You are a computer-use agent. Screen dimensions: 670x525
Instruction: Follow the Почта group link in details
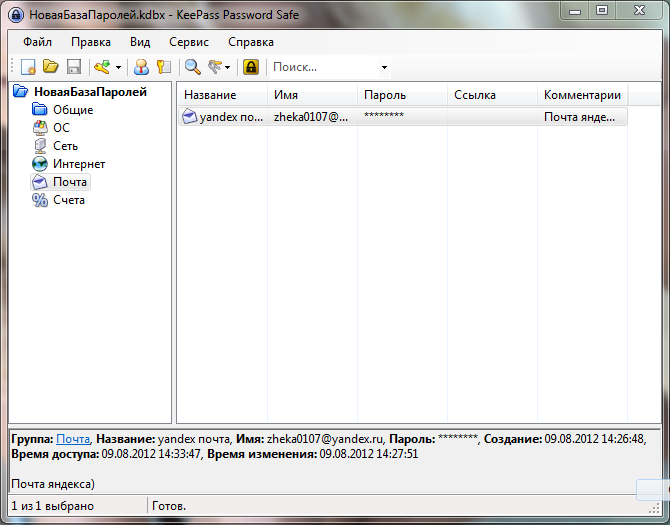click(x=73, y=439)
